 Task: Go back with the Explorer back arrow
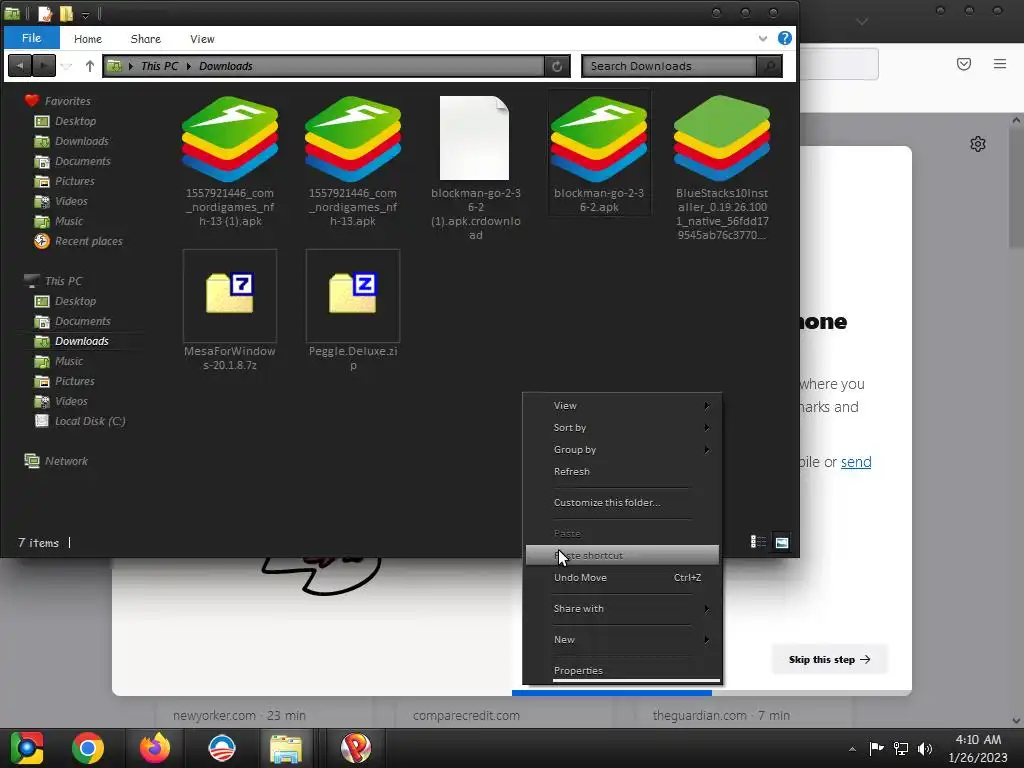20,65
